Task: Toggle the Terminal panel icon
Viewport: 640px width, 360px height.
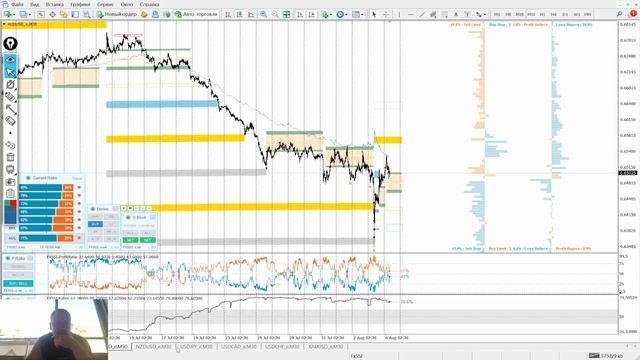Action: (x=75, y=14)
